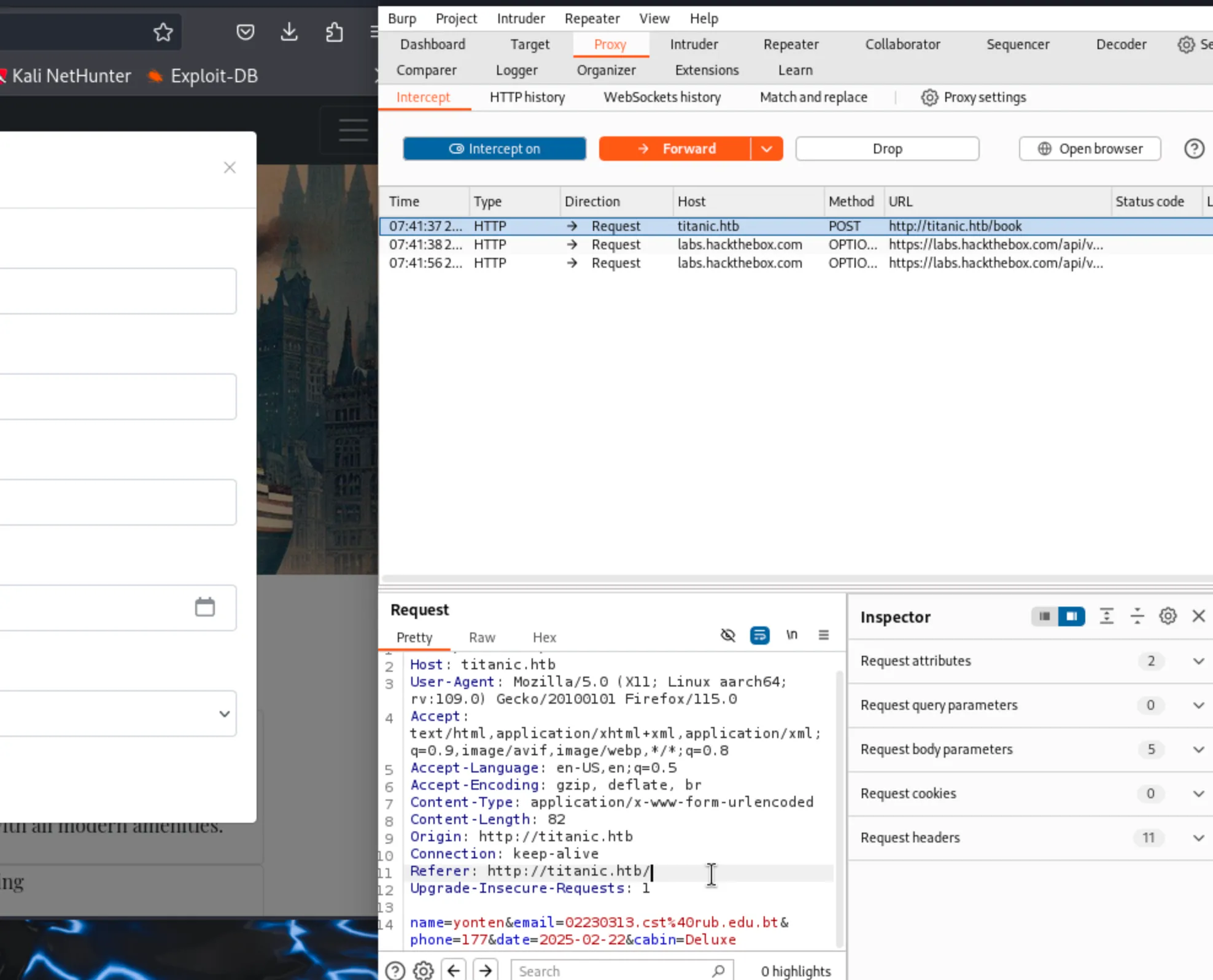The image size is (1213, 980).
Task: Open the Firefox Pocket save icon
Action: click(246, 32)
